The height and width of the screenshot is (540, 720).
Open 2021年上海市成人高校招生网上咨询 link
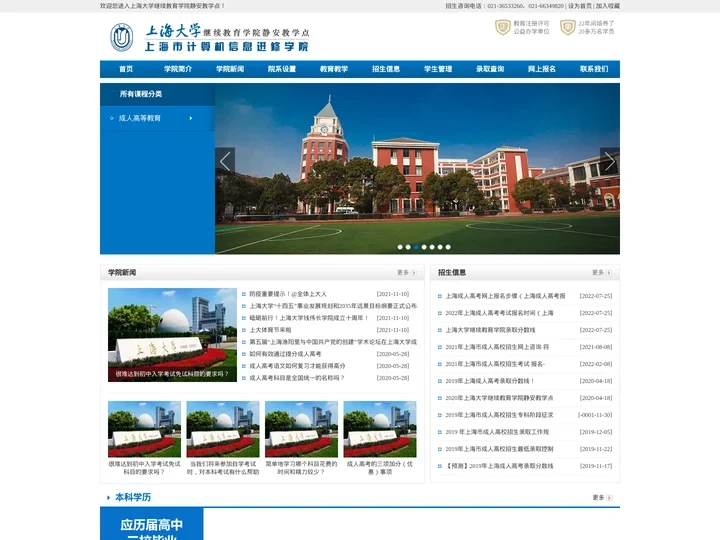pos(497,347)
